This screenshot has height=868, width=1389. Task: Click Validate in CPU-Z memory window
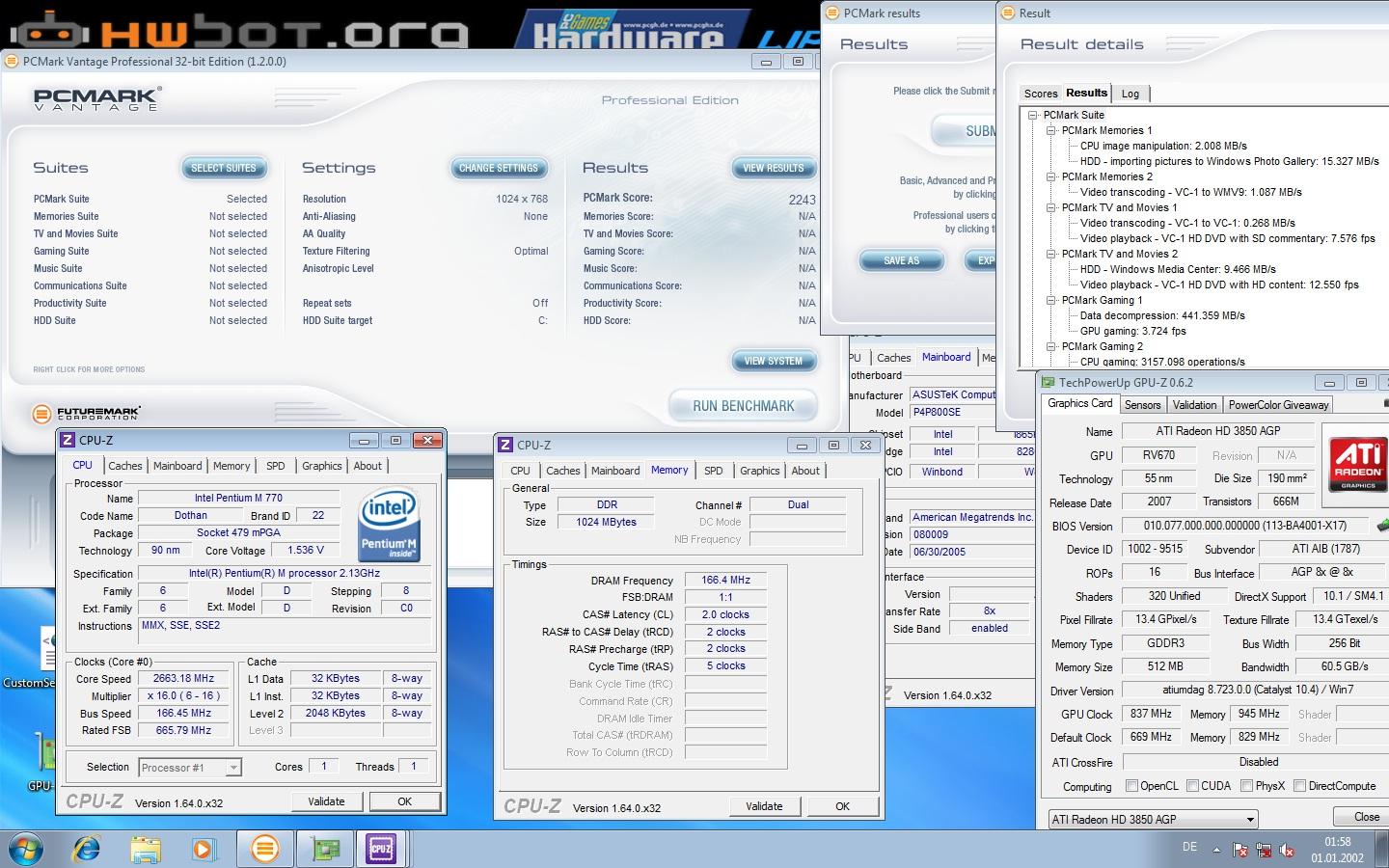click(x=764, y=806)
